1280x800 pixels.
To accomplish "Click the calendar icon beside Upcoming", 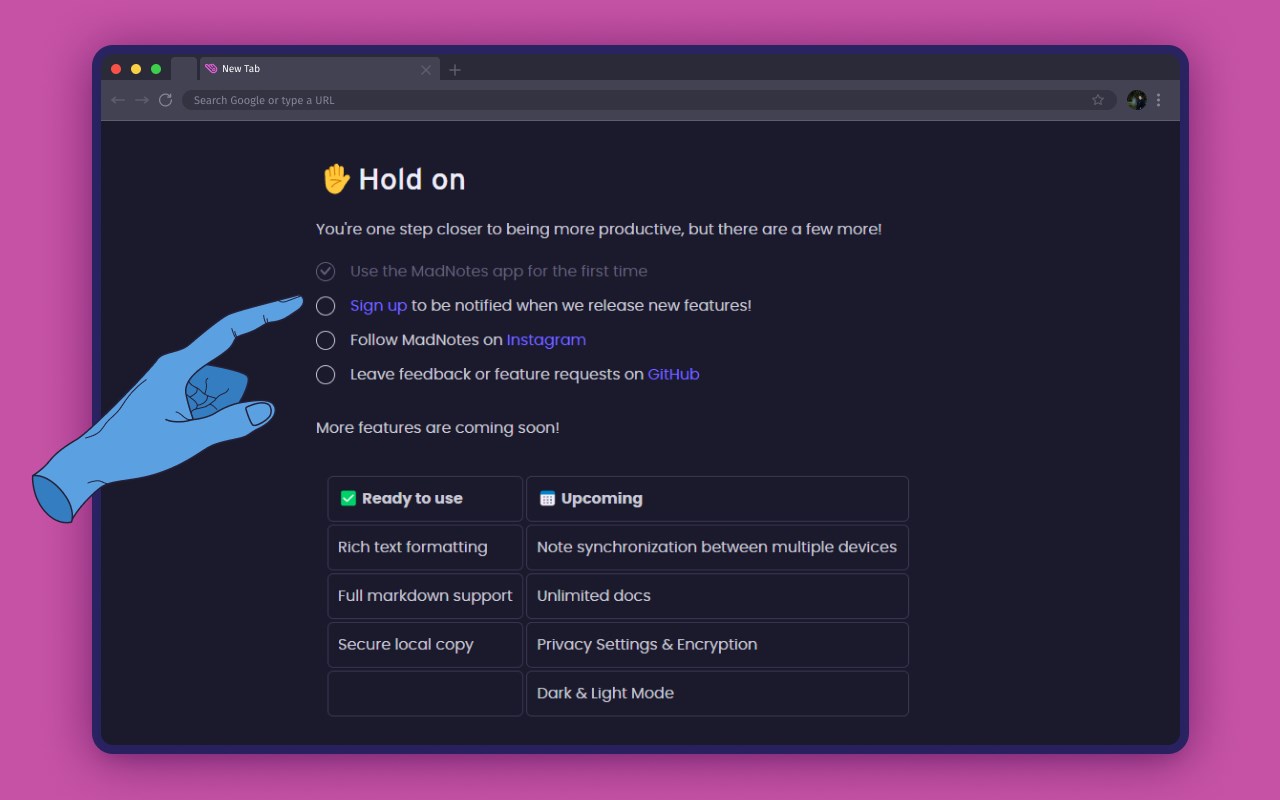I will (547, 498).
